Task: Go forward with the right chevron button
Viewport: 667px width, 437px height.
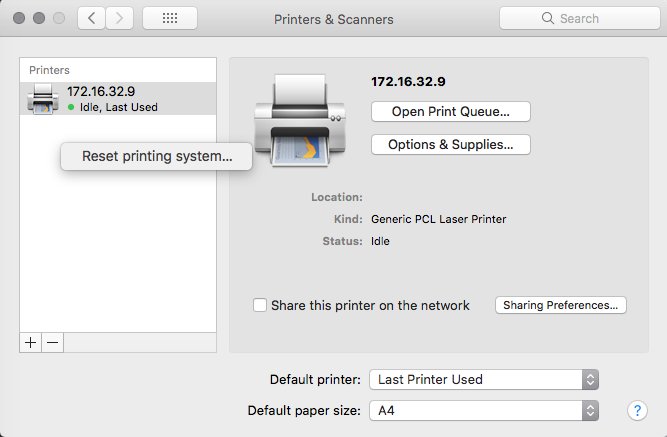Action: click(x=120, y=18)
